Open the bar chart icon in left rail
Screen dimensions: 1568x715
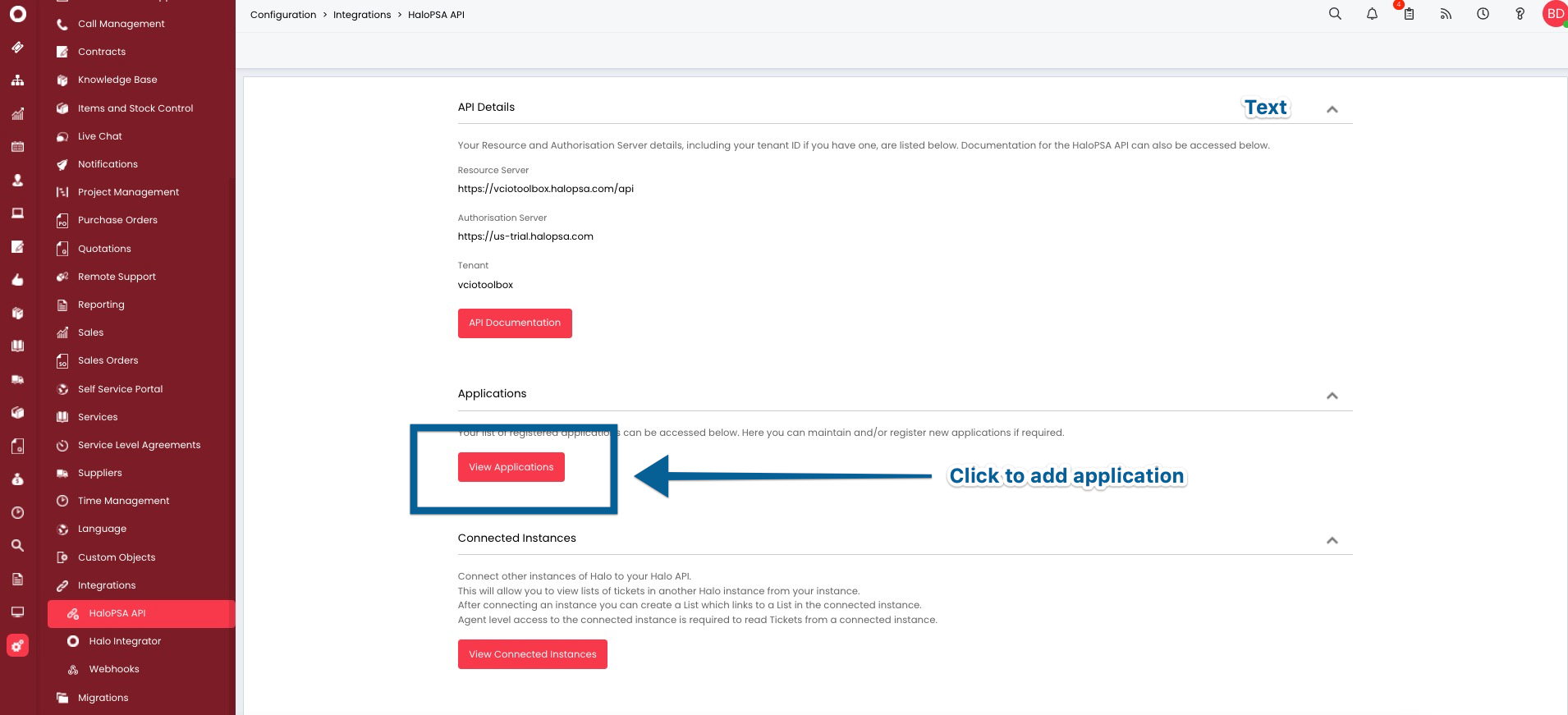point(17,114)
